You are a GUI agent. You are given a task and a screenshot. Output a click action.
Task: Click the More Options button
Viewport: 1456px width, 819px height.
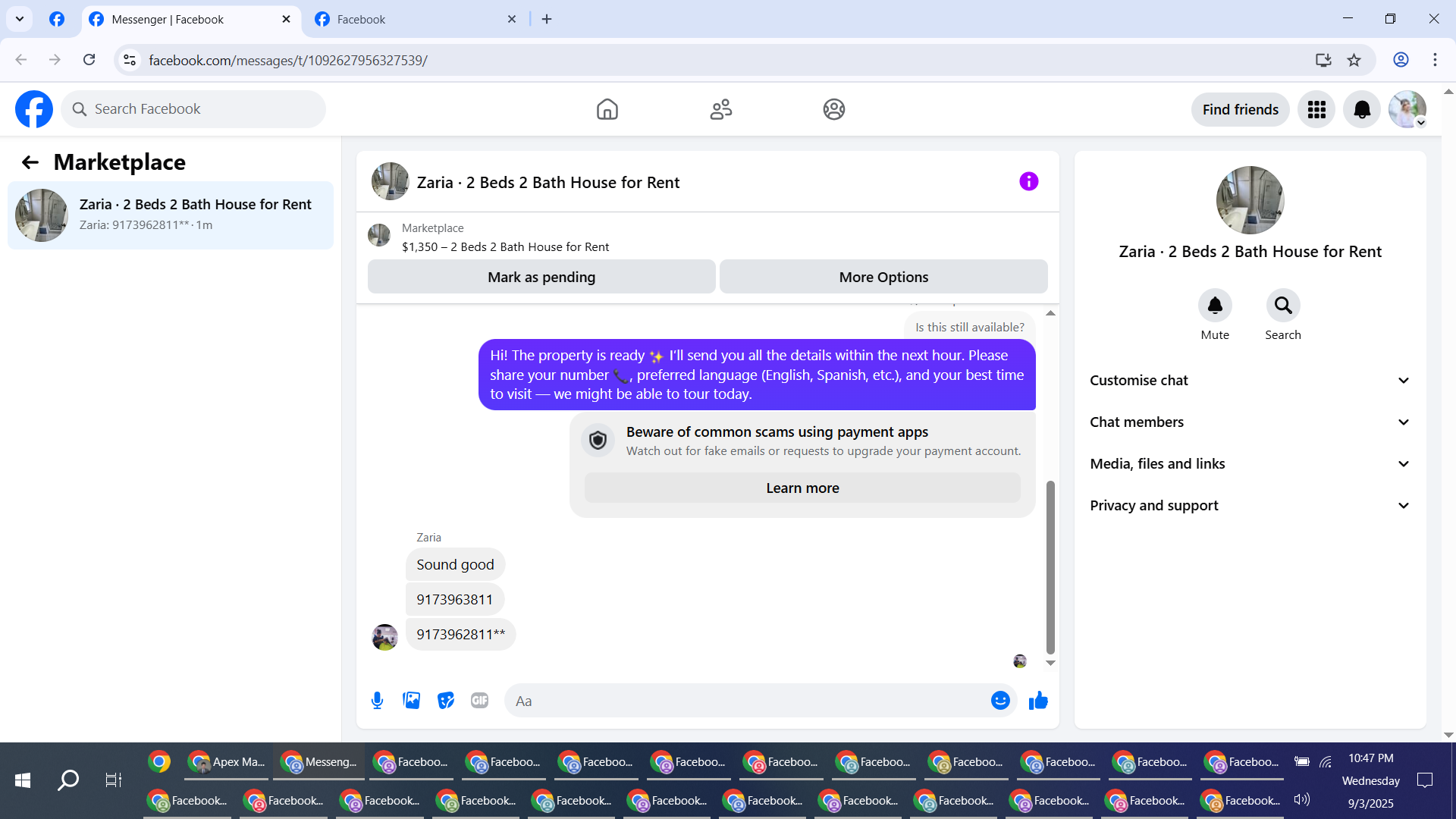(883, 277)
